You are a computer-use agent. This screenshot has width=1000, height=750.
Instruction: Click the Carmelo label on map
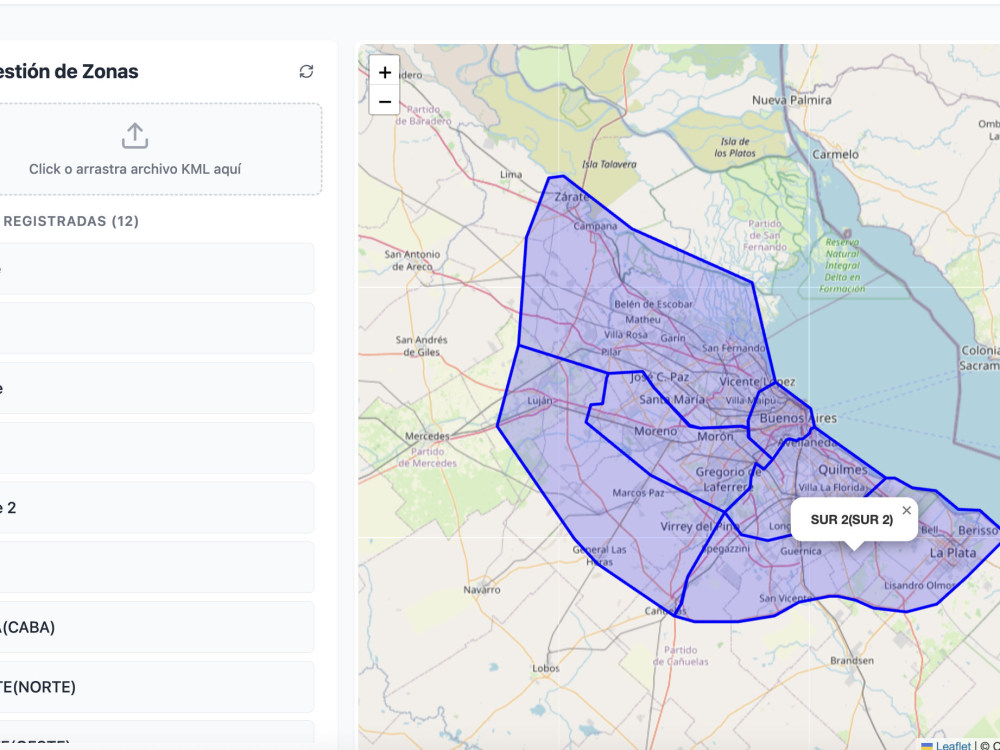tap(835, 154)
